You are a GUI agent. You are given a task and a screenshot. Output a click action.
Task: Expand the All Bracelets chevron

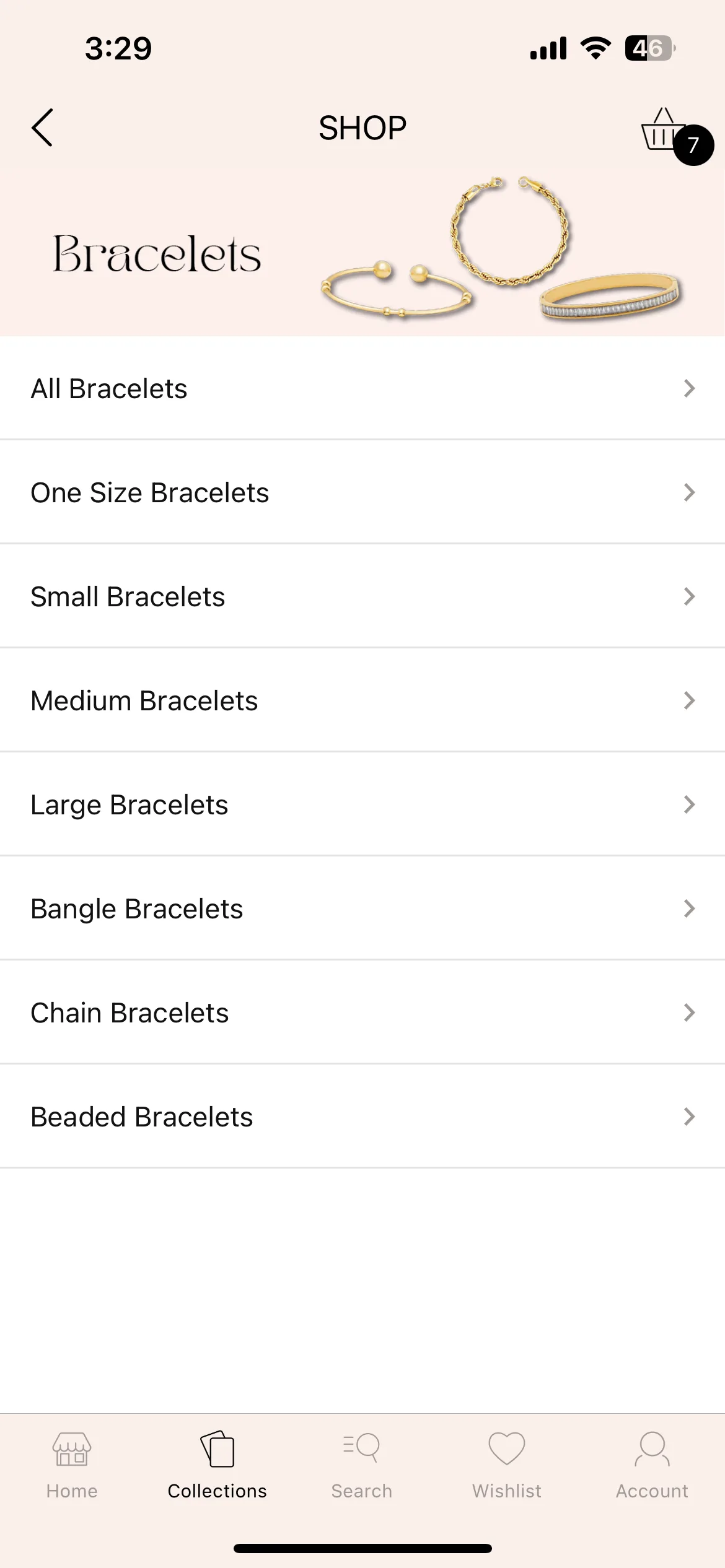click(689, 388)
